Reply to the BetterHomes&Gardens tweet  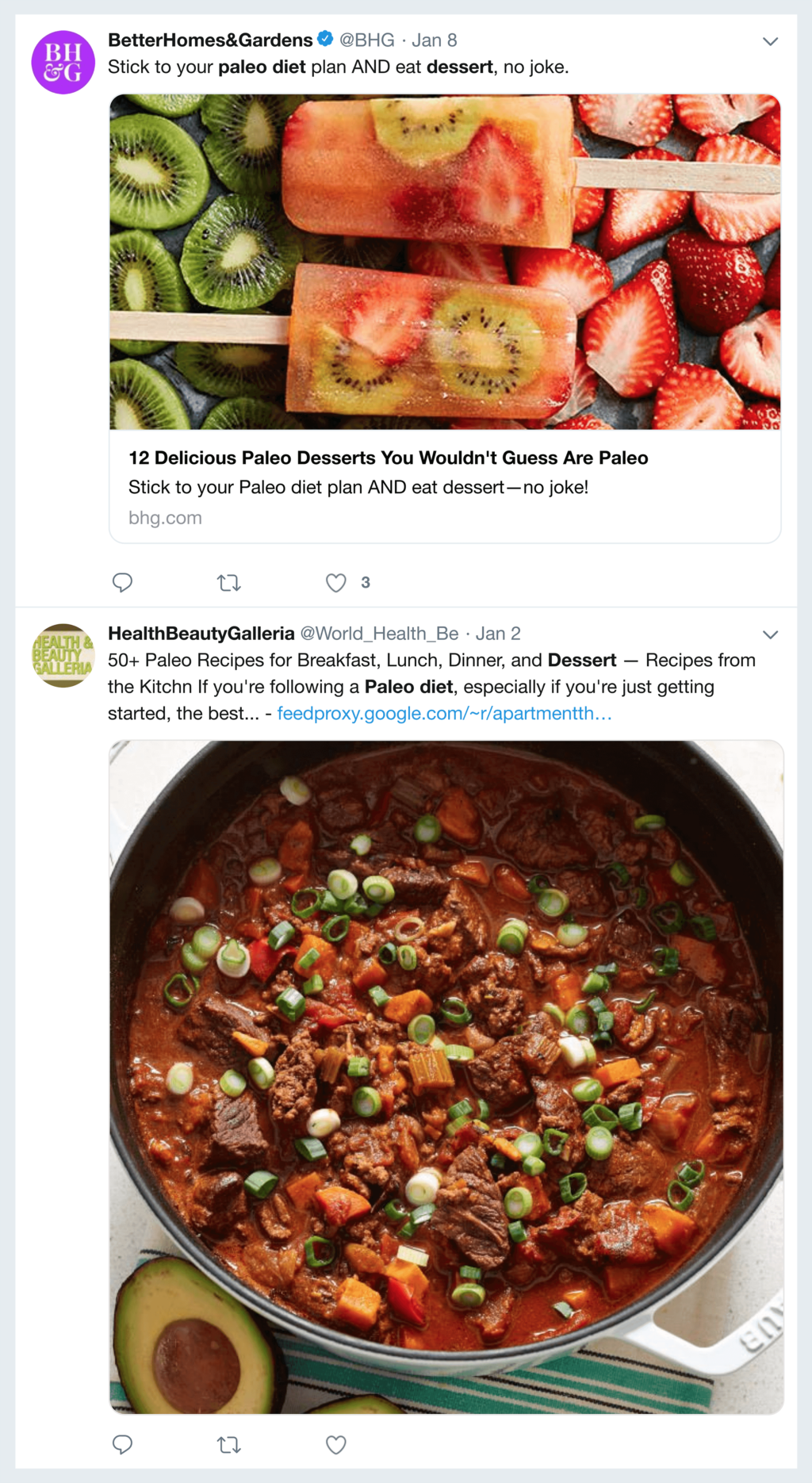[122, 583]
